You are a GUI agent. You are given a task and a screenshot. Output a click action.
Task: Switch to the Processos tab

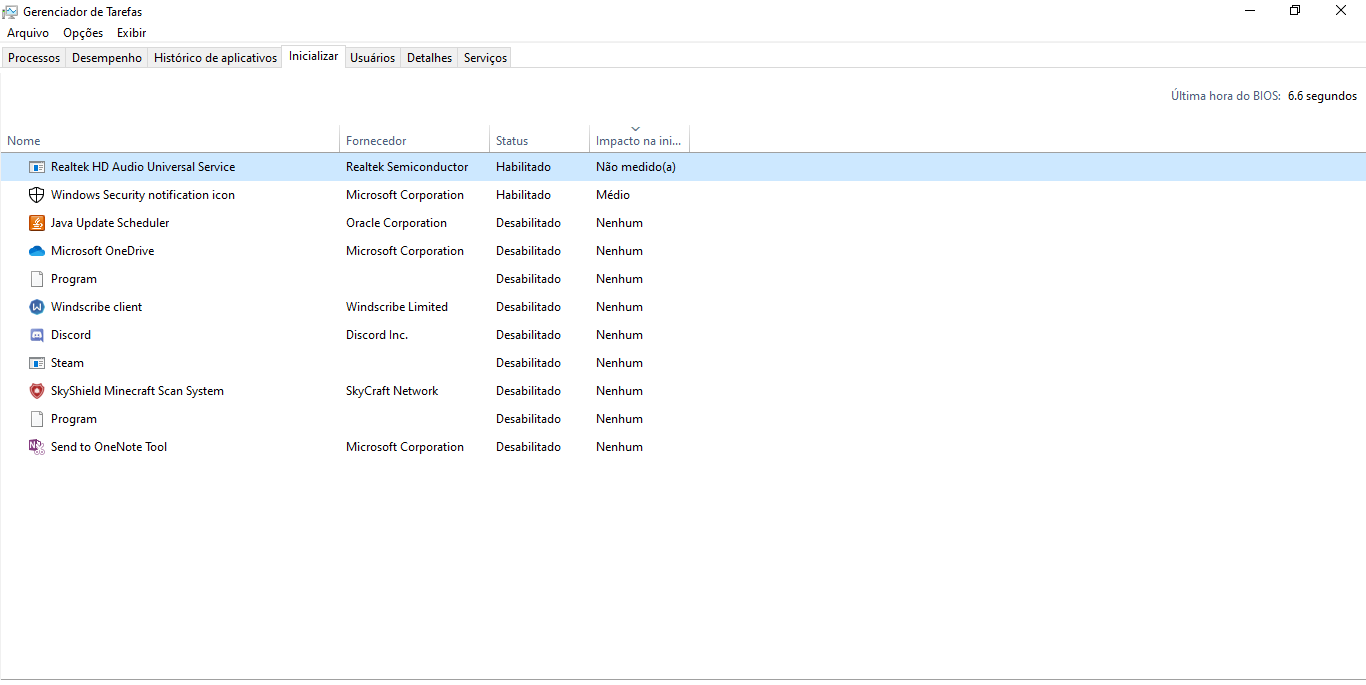34,58
